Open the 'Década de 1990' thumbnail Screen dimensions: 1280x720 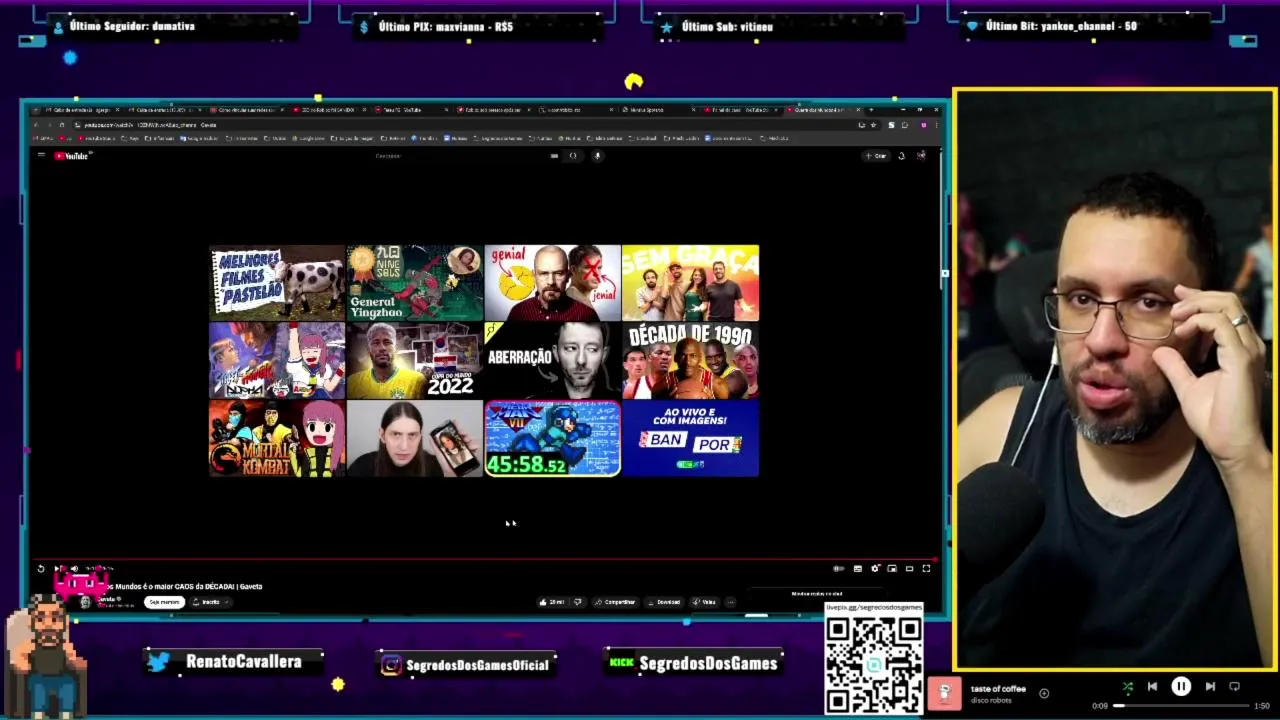[x=690, y=361]
